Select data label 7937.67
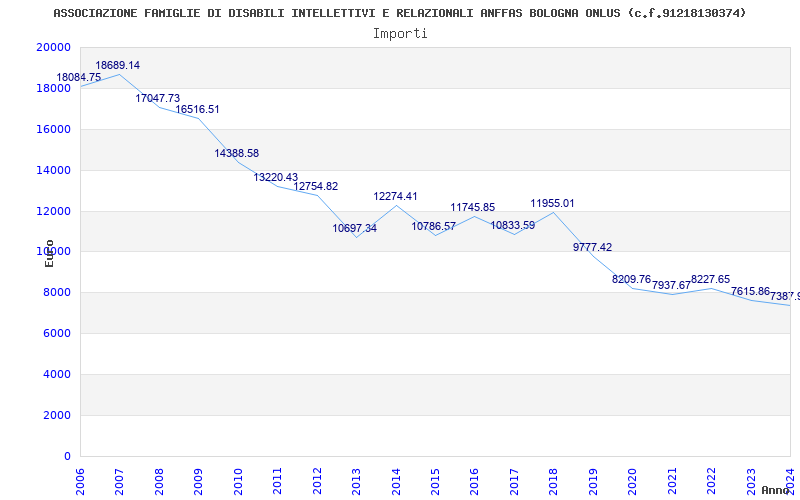This screenshot has height=500, width=800. click(x=671, y=285)
